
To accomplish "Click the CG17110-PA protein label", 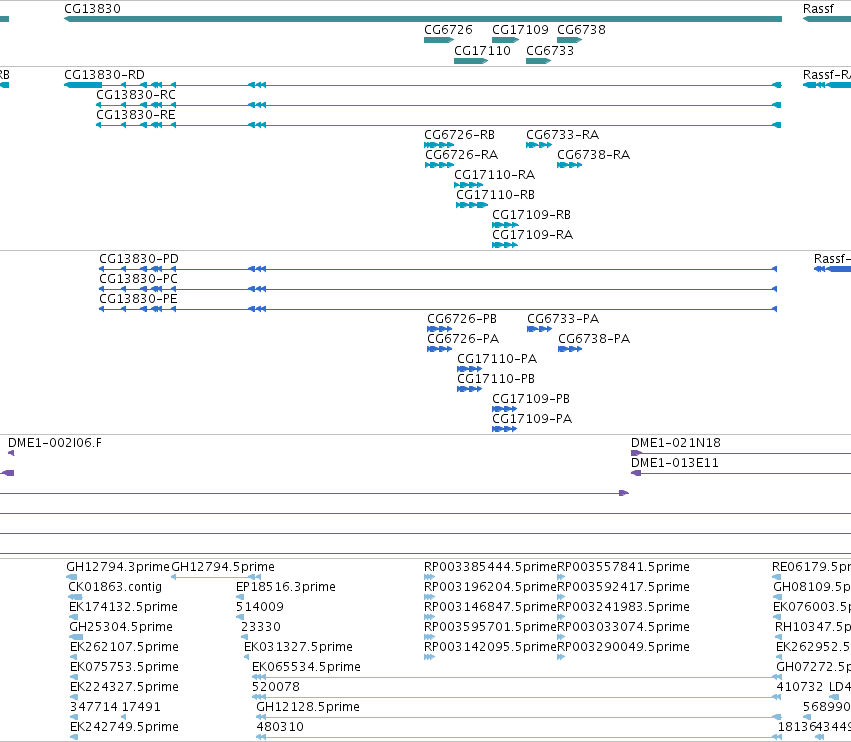I will pyautogui.click(x=497, y=359).
